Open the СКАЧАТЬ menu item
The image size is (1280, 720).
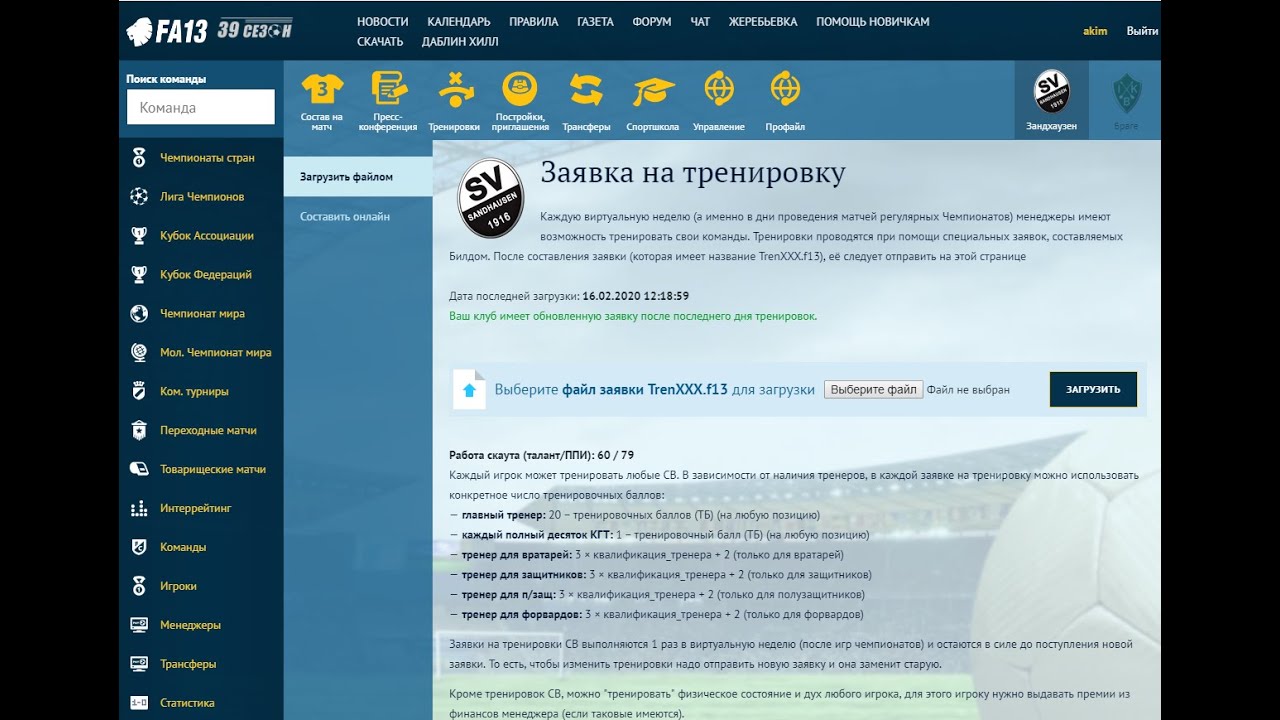click(380, 42)
